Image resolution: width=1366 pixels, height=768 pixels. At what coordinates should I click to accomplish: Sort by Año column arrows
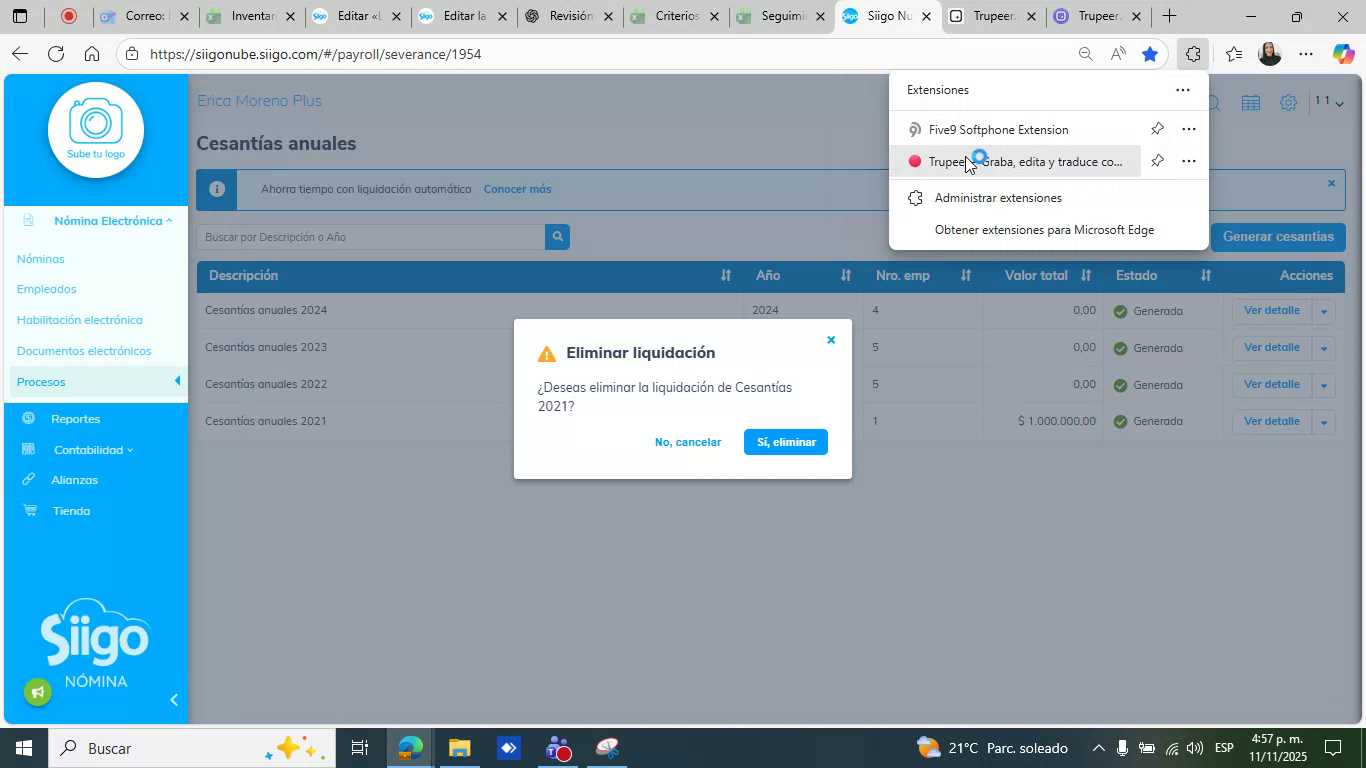(x=846, y=275)
